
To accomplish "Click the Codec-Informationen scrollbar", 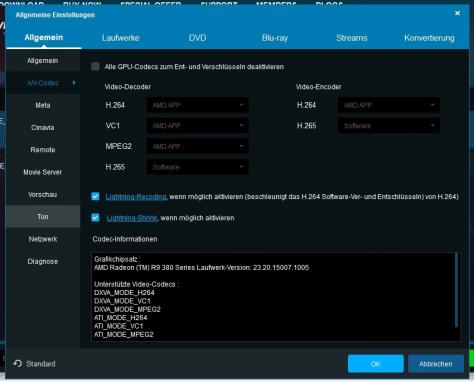I will tap(457, 290).
